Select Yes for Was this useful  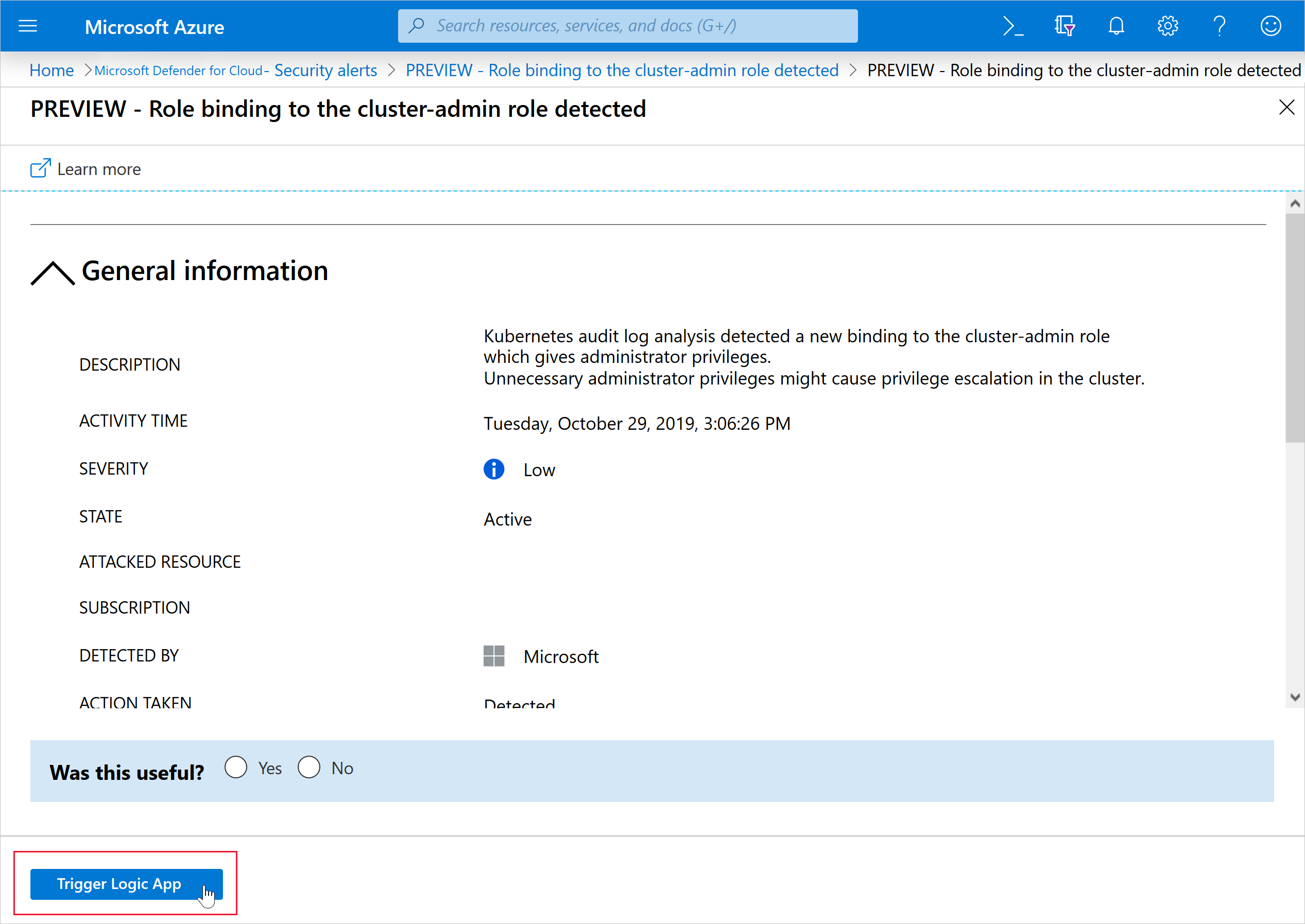[236, 768]
